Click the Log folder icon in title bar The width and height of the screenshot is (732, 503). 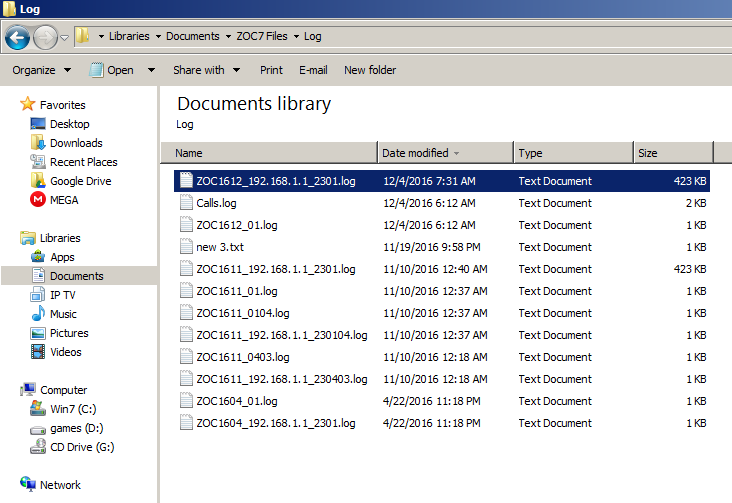(8, 8)
